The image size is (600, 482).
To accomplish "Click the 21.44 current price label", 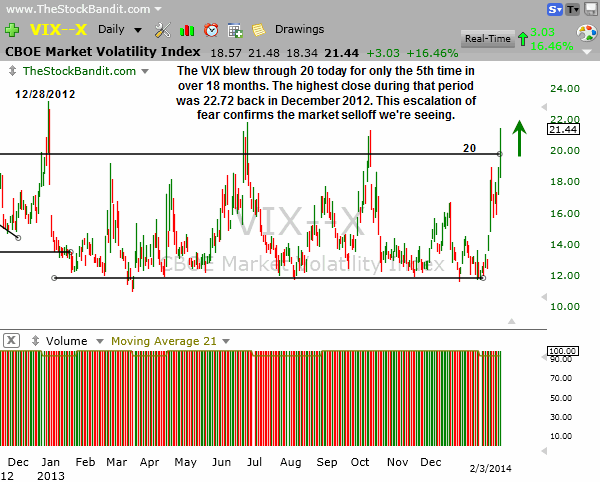I will (x=562, y=129).
